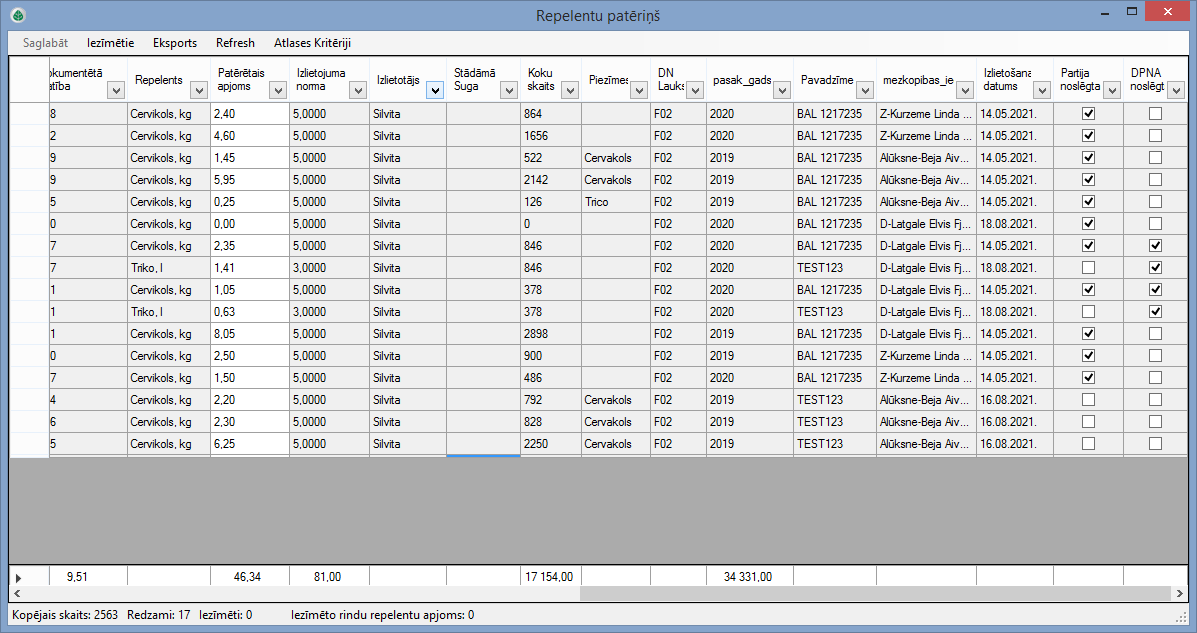
Task: Open the Koku skaits filter dropdown
Action: 569,89
